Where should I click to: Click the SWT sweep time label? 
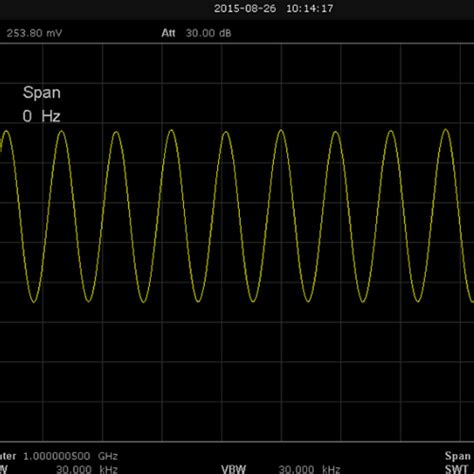[x=456, y=469]
